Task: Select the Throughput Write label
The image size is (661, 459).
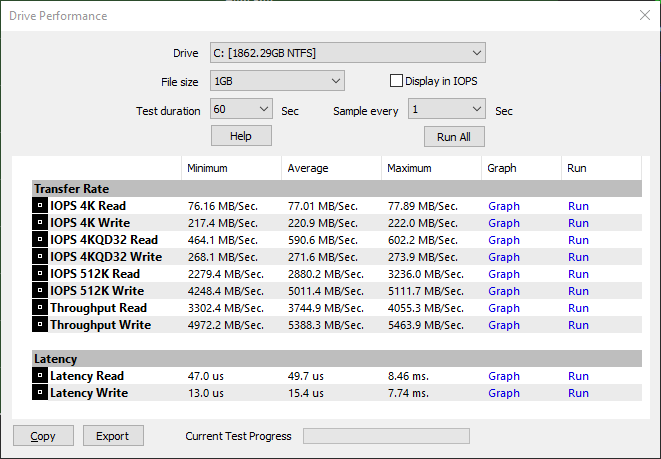Action: point(100,325)
